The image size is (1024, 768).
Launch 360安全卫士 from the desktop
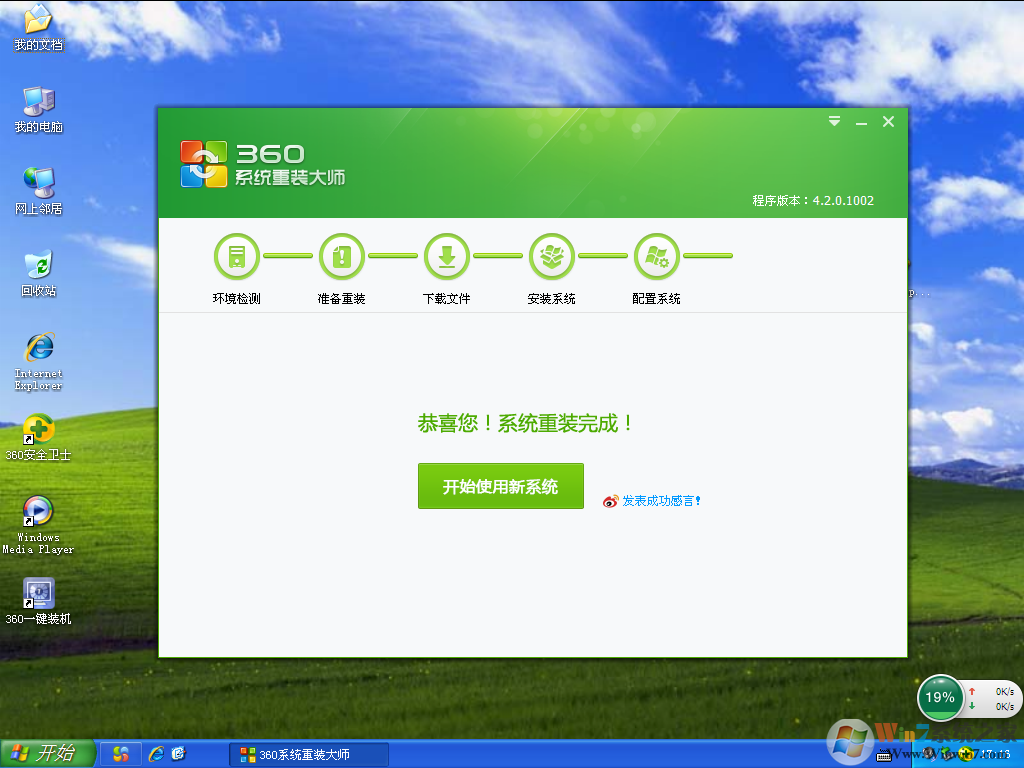coord(38,430)
